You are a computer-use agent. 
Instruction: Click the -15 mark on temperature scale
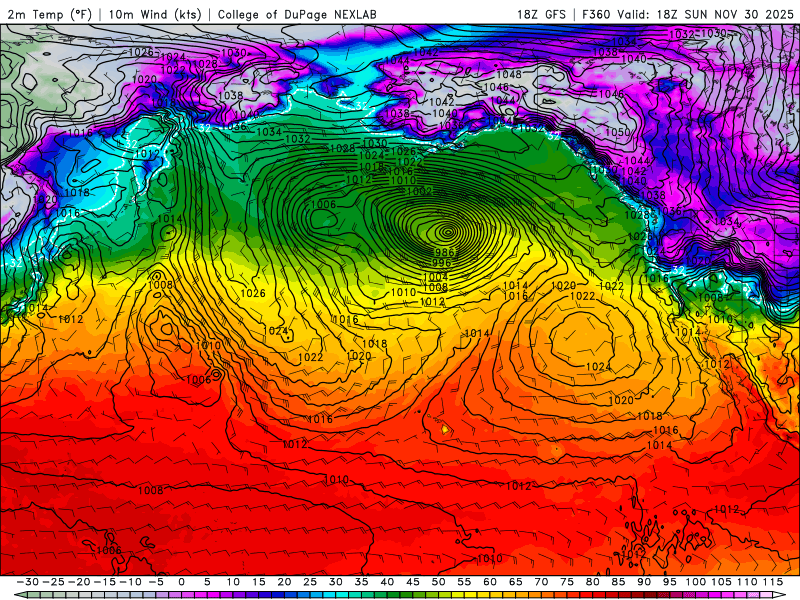pyautogui.click(x=105, y=582)
